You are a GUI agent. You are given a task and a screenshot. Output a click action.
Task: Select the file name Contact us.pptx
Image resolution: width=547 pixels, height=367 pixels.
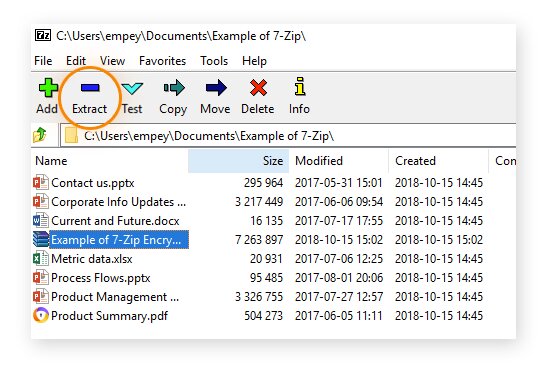click(93, 183)
